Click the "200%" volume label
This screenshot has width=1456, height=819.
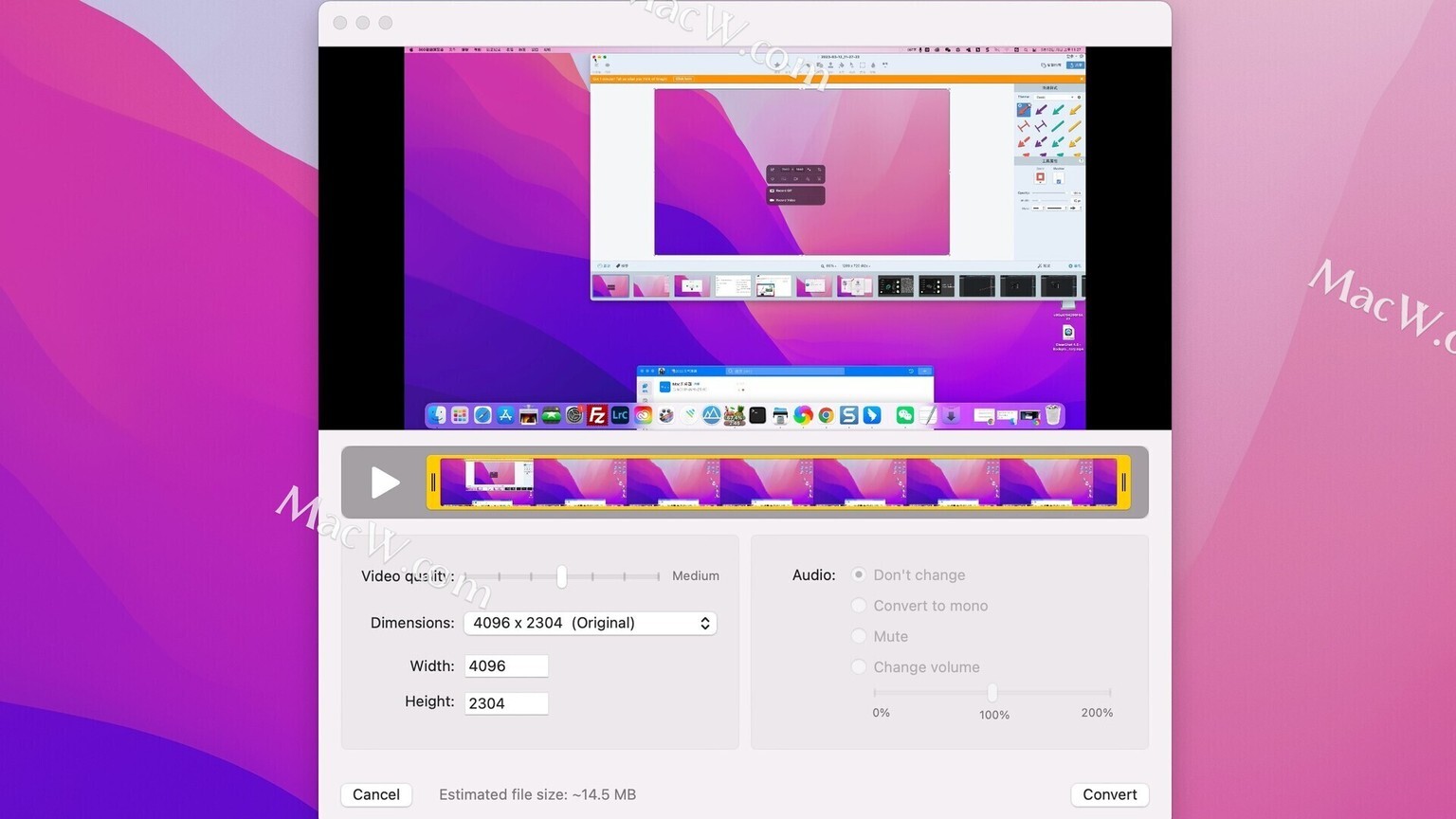pos(1097,713)
